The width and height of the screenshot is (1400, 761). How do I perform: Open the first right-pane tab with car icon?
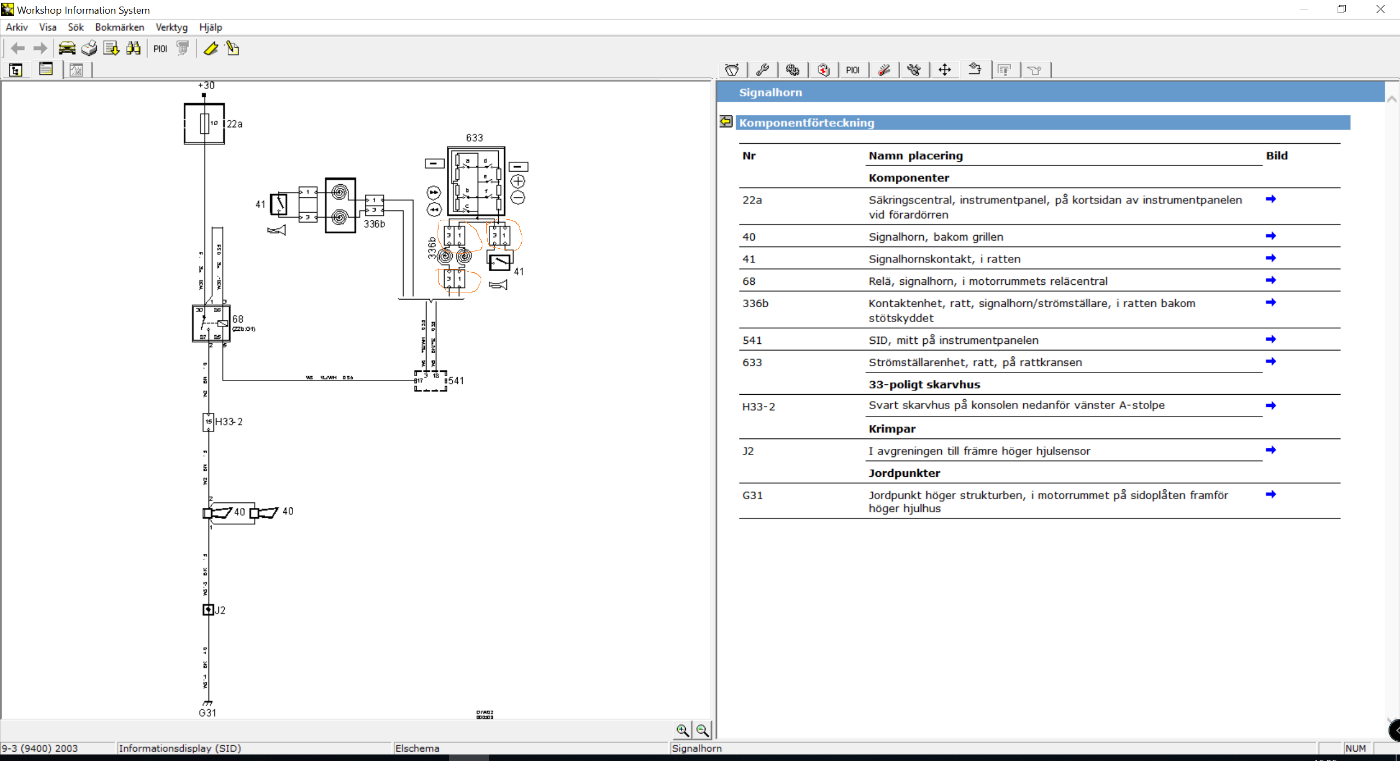coord(732,70)
